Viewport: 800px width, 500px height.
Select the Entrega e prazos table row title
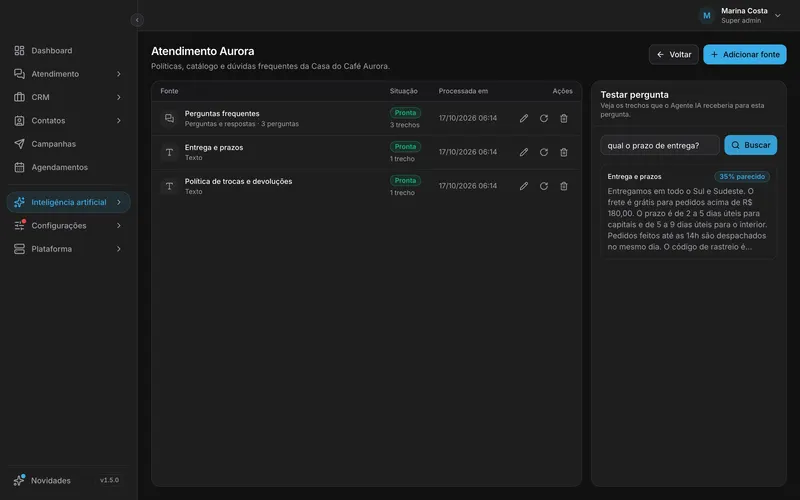(x=214, y=147)
